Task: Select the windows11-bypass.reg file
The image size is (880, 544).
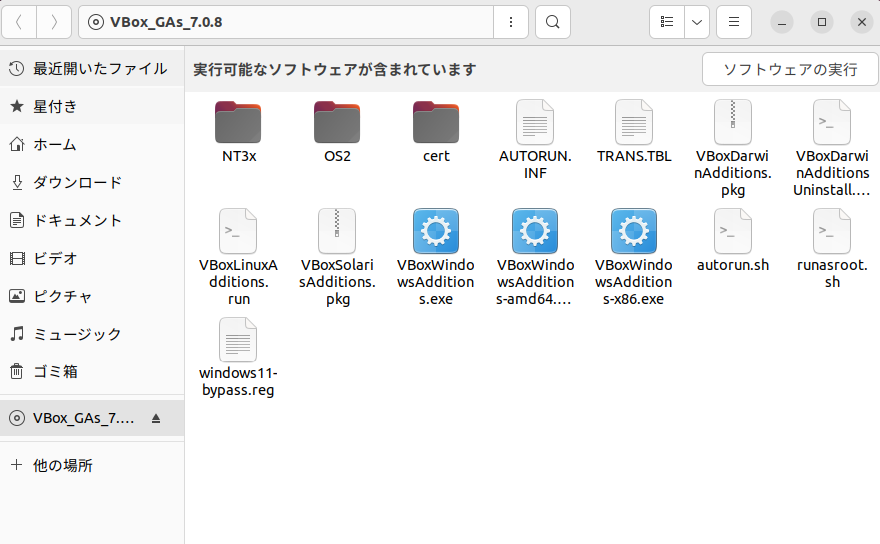Action: [x=239, y=358]
